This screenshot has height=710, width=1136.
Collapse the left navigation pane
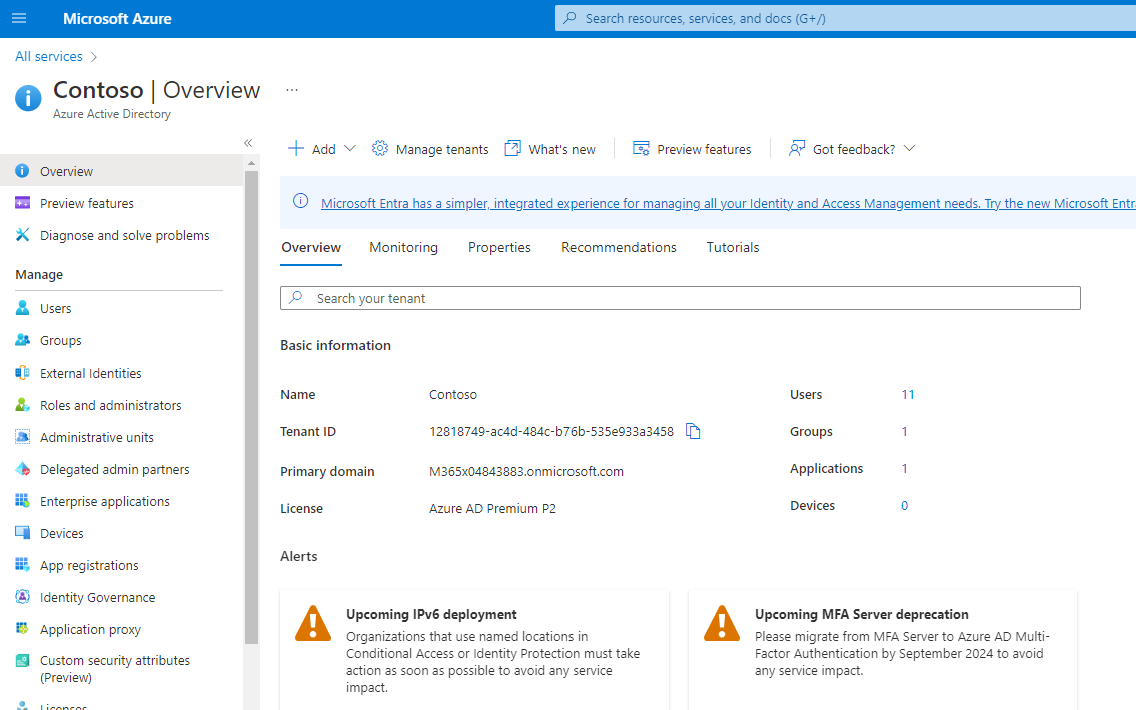pos(248,143)
